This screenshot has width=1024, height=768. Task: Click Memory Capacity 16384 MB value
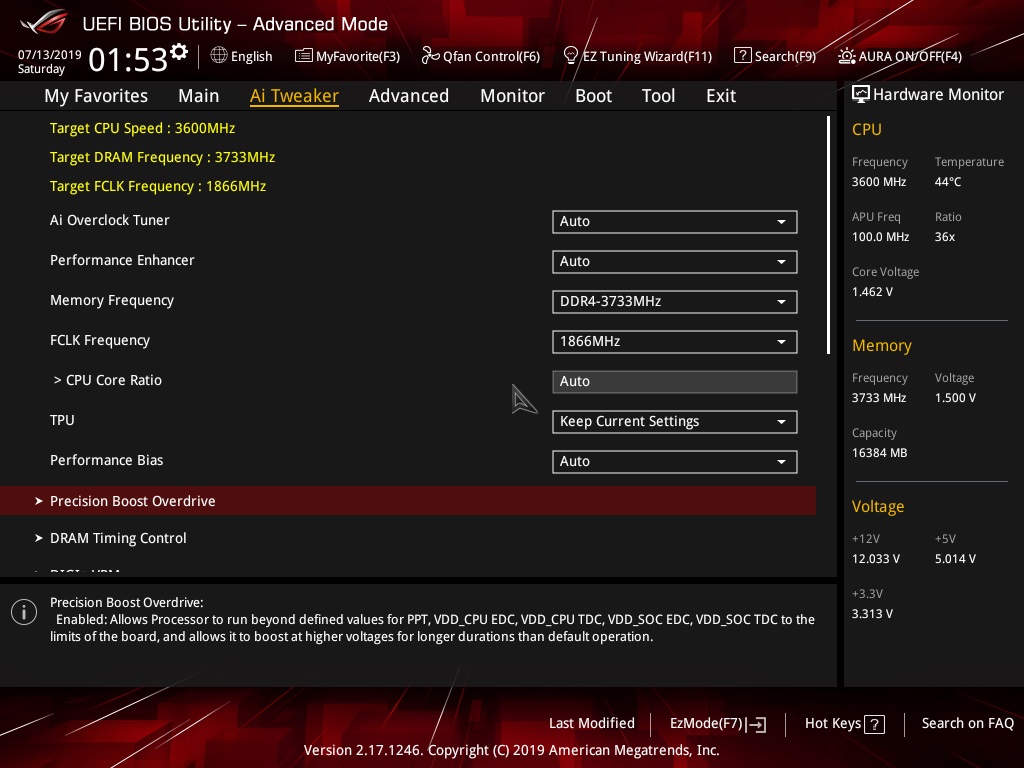879,453
